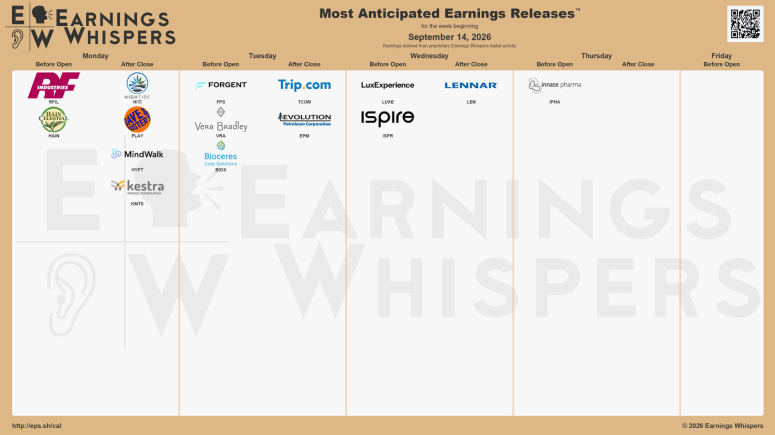Click Tuesday's After Close subheading
Image resolution: width=775 pixels, height=435 pixels.
pos(304,64)
